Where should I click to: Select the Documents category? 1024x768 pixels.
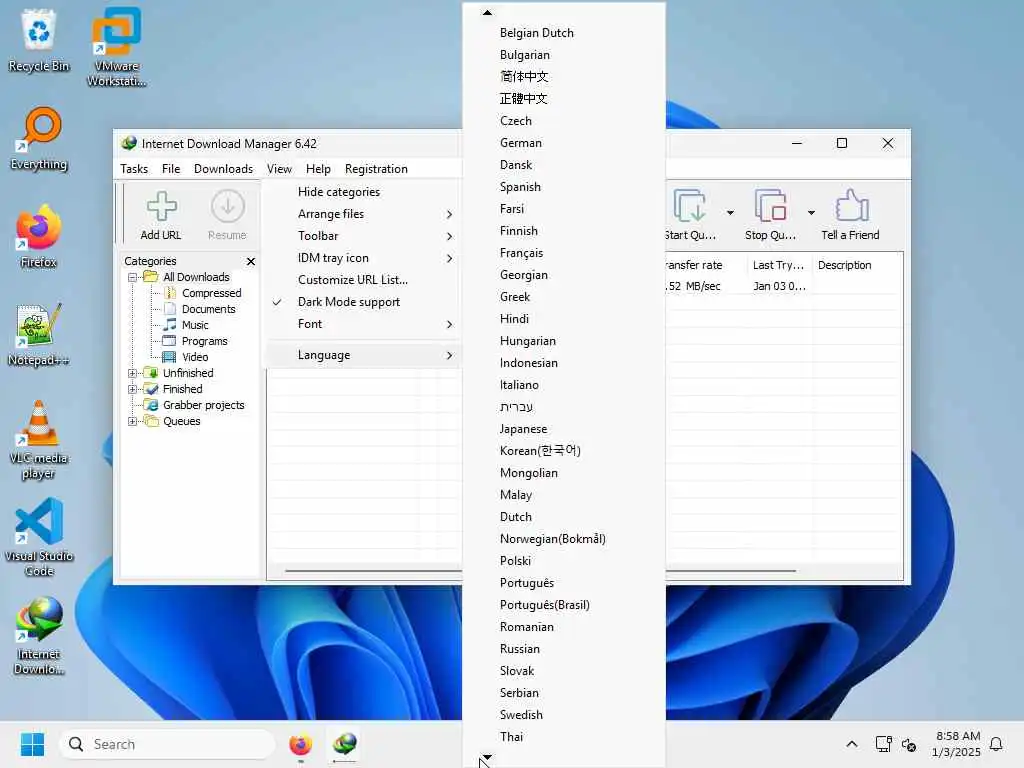click(208, 309)
